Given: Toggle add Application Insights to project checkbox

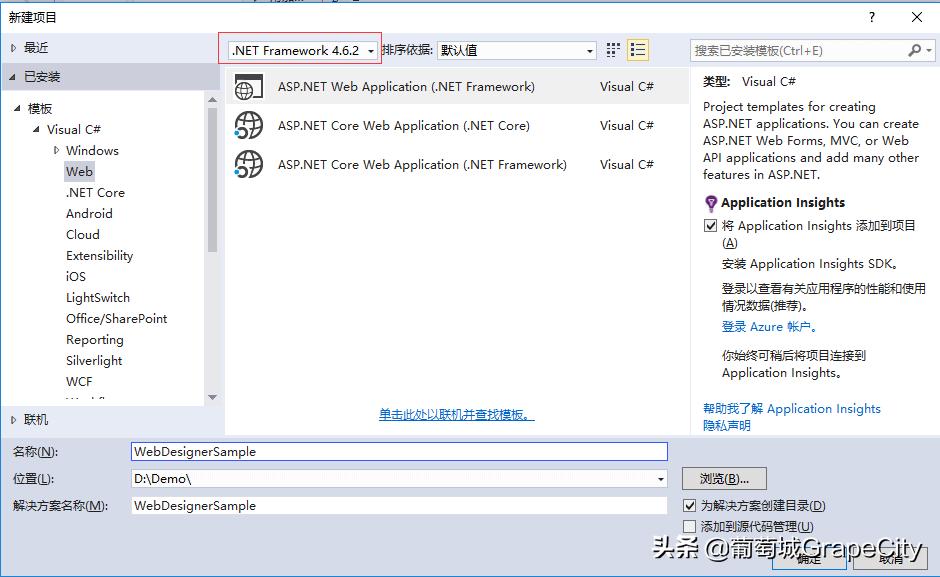Looking at the screenshot, I should 710,226.
